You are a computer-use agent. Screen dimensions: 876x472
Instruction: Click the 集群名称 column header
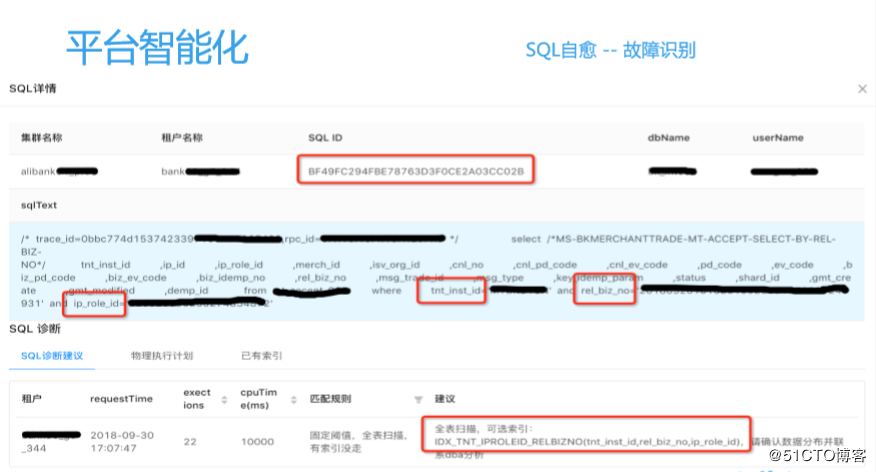click(42, 137)
